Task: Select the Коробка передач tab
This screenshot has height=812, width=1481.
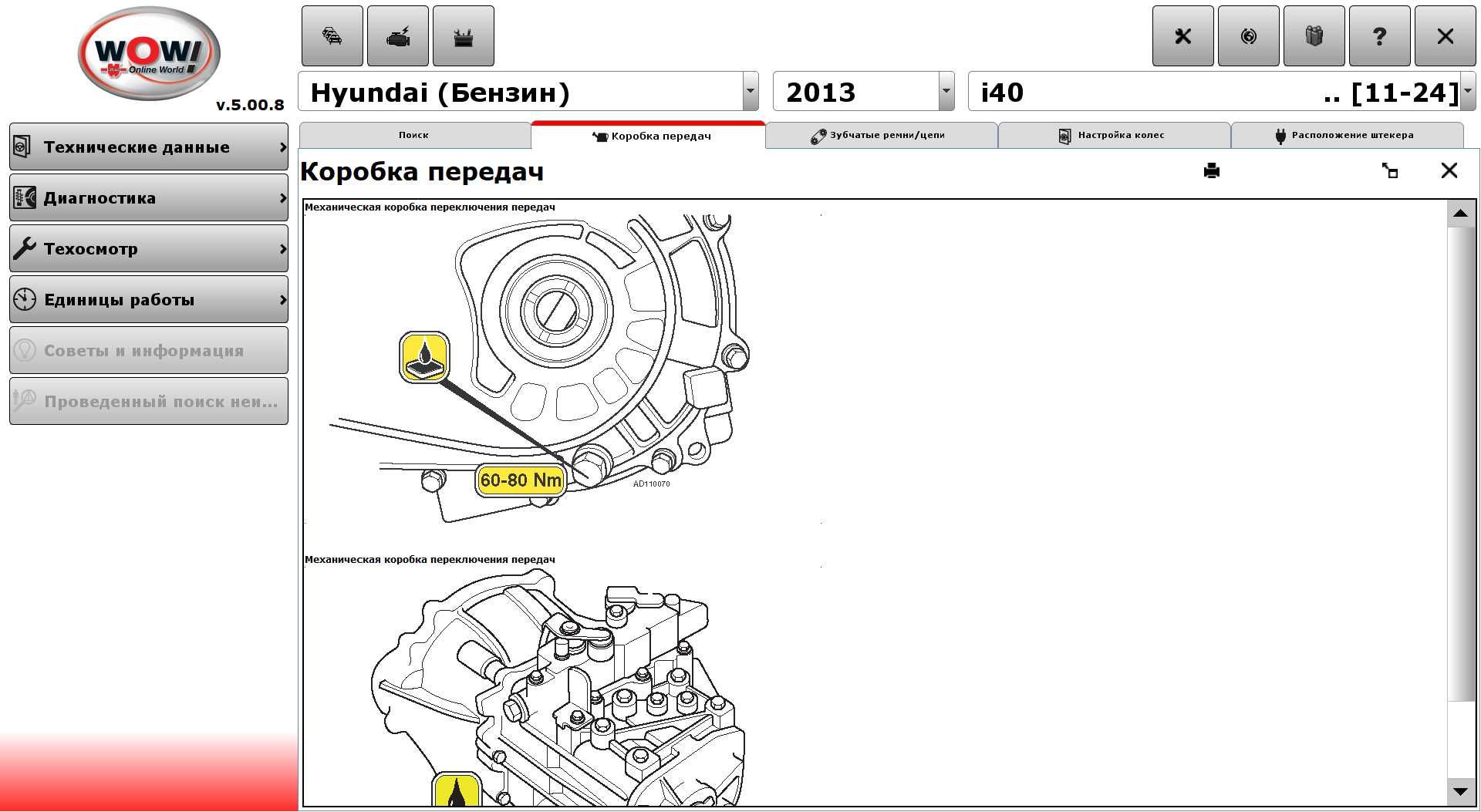Action: click(649, 136)
